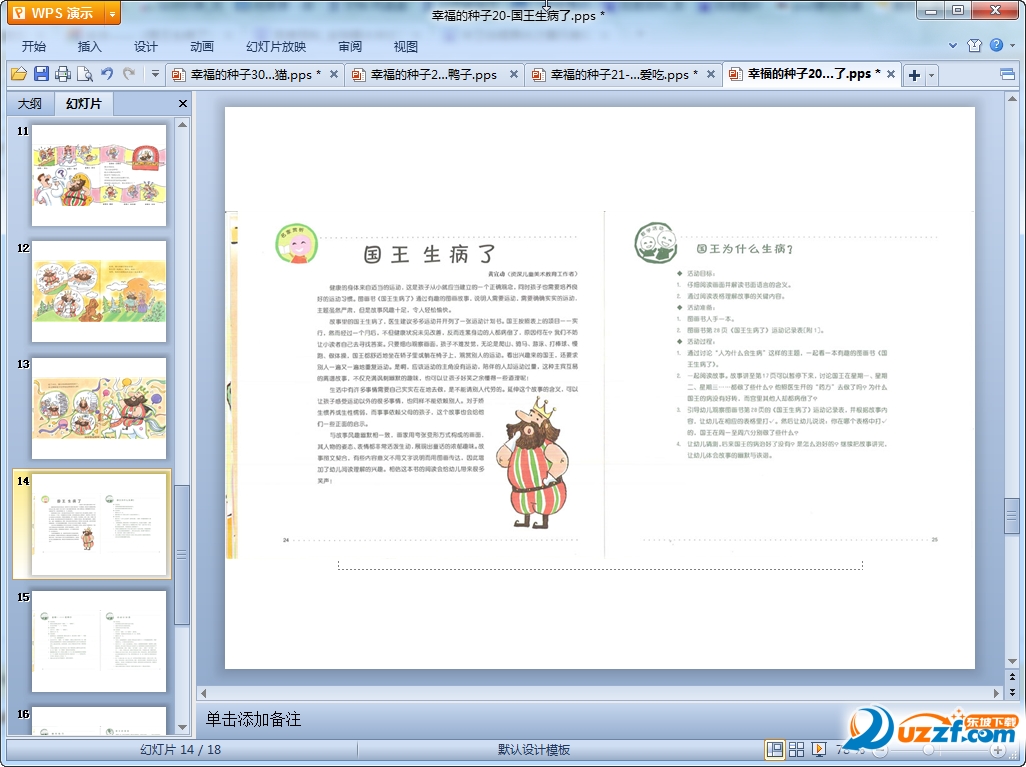The height and width of the screenshot is (767, 1026).
Task: Open the 幻灯片放映 ribbon tab
Action: [276, 46]
